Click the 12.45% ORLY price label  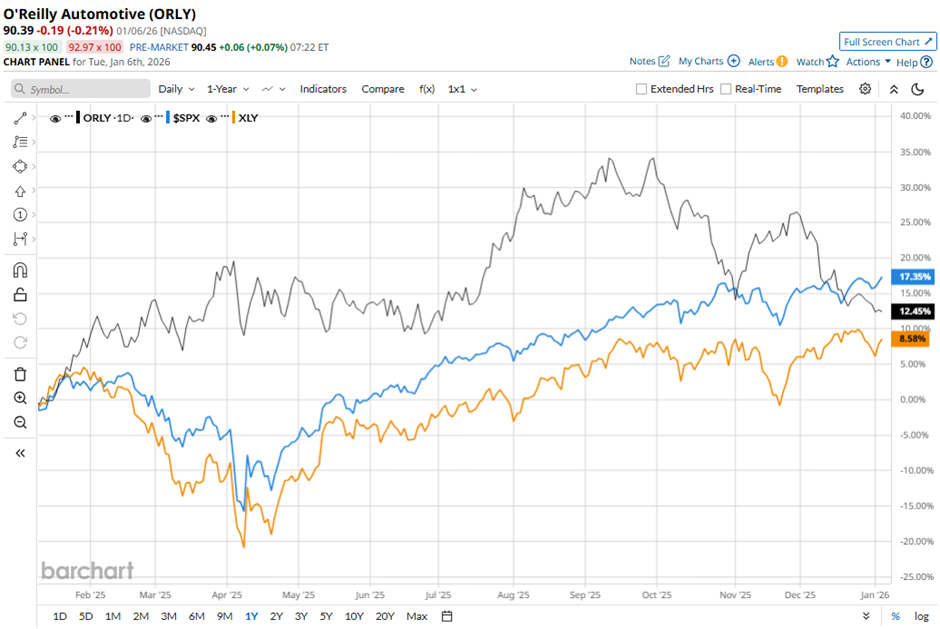[914, 311]
